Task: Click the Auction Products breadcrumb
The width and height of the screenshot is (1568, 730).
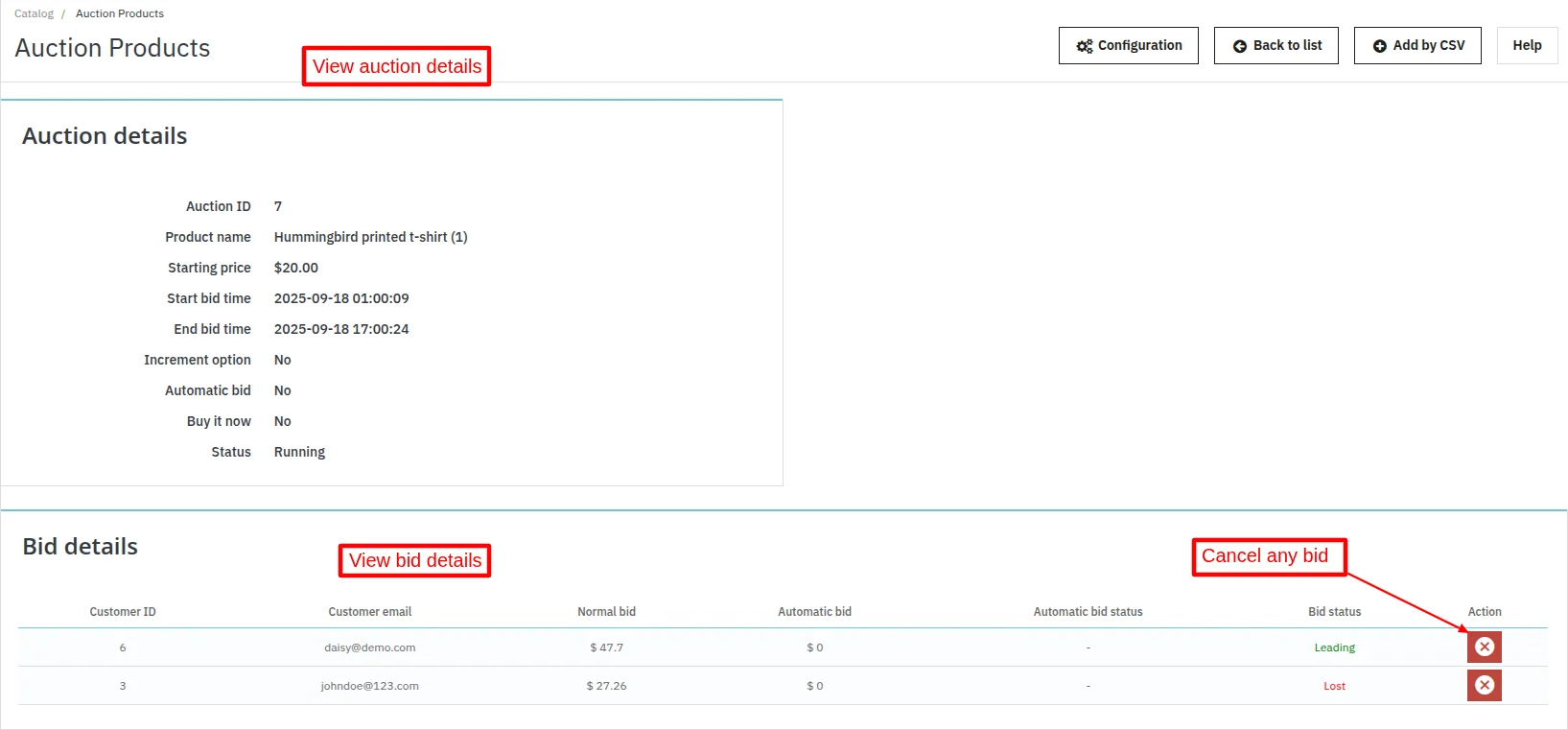Action: click(120, 13)
